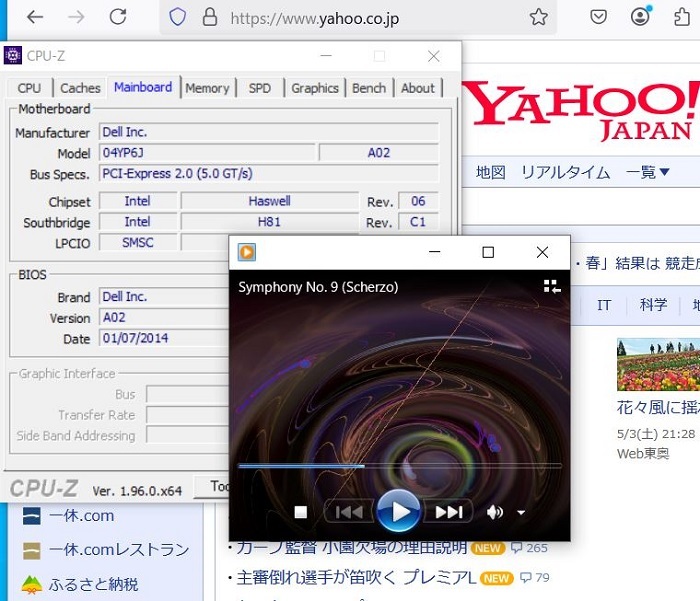Open the About tab

(x=418, y=88)
